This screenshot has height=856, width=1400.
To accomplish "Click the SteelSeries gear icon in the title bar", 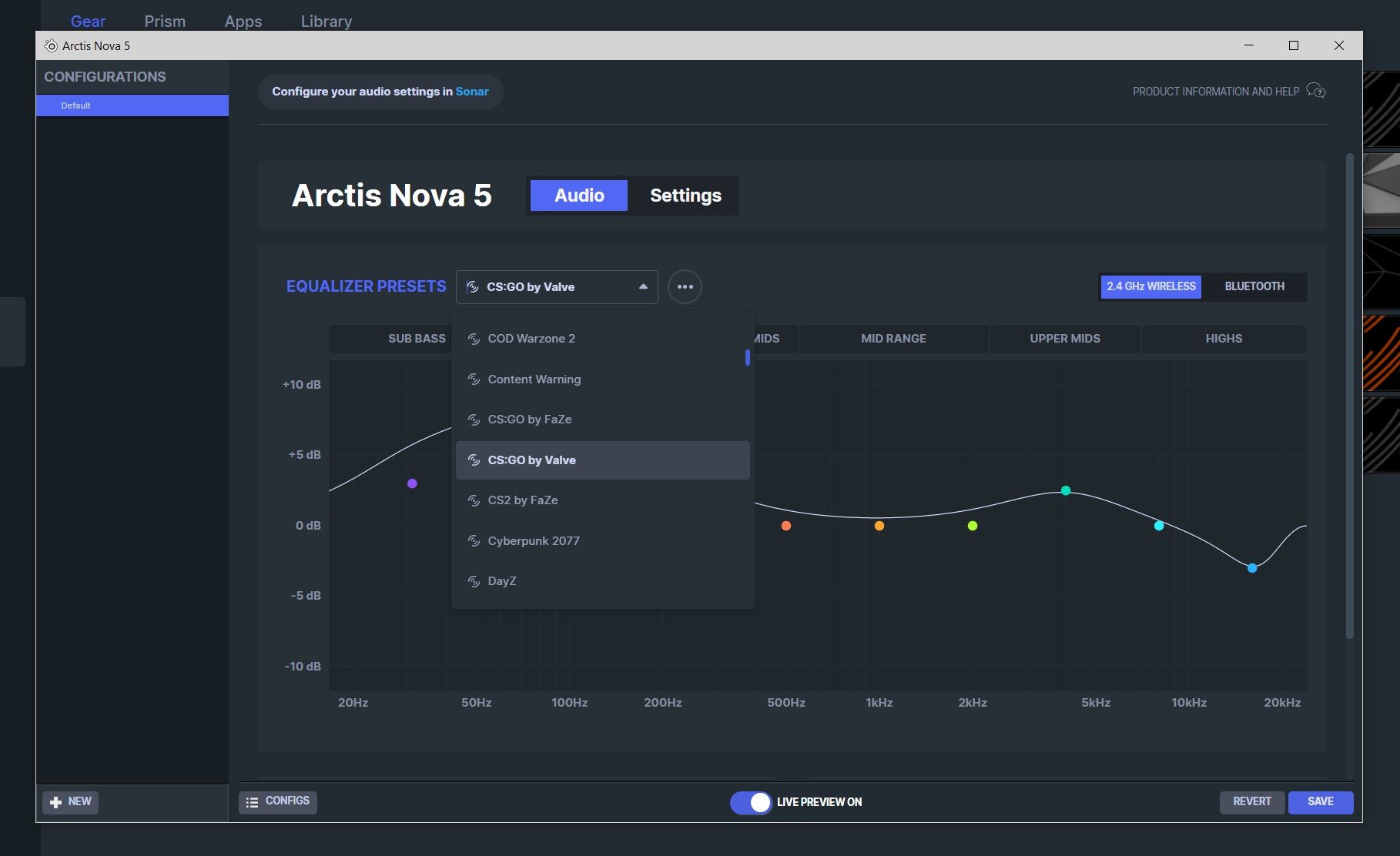I will click(x=51, y=45).
